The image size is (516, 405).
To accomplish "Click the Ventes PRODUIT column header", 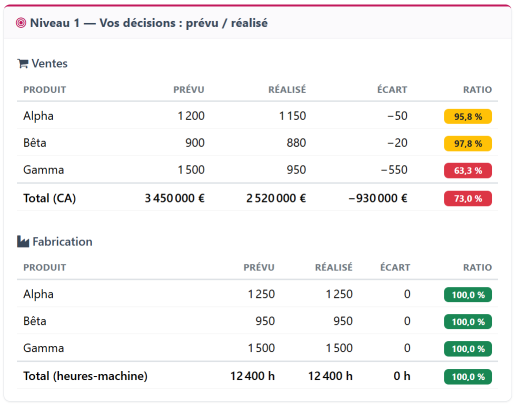I will 45,90.
